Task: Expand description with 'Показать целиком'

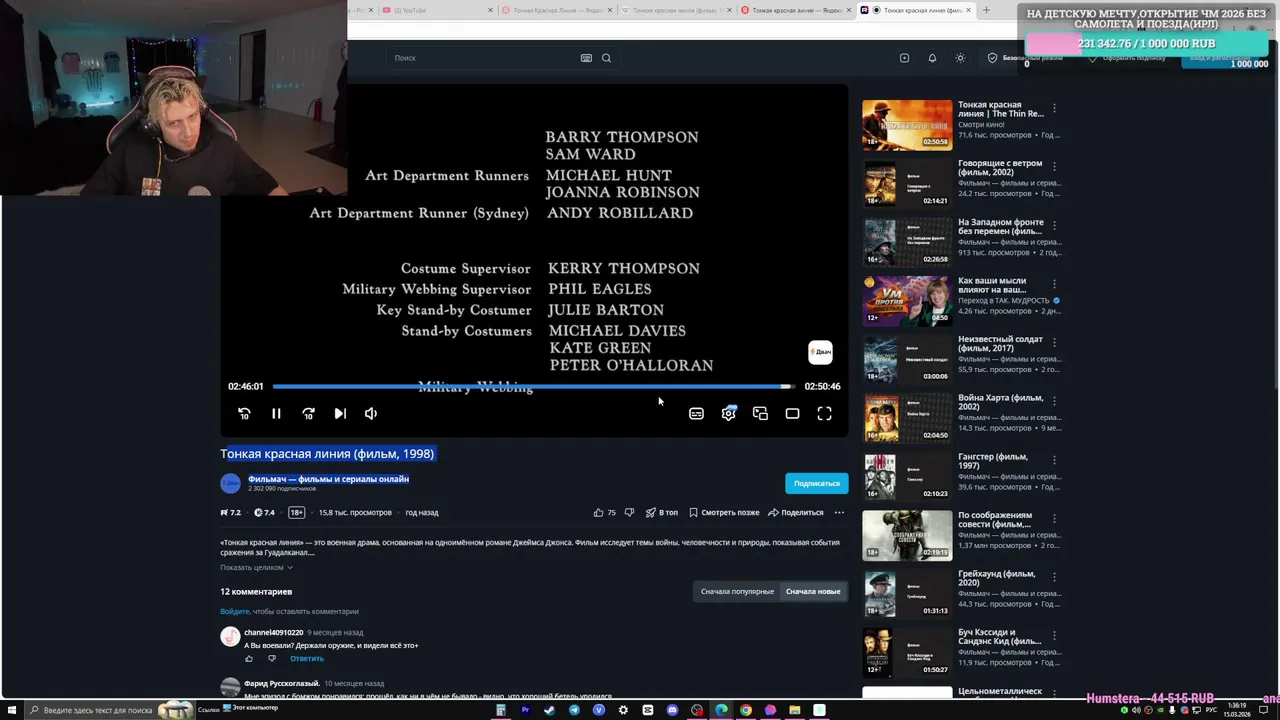Action: coord(256,567)
